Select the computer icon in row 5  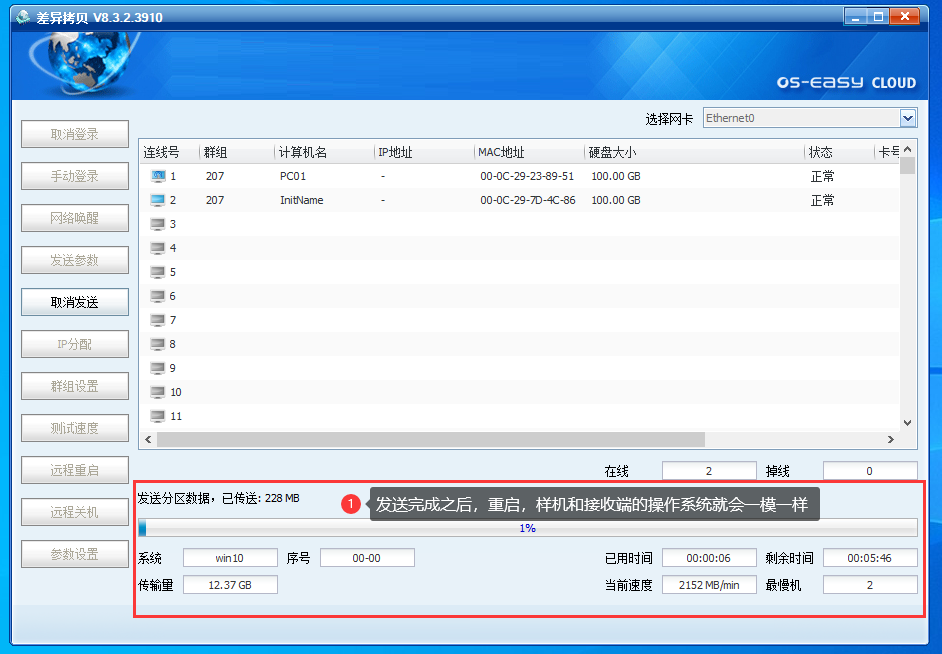tap(158, 272)
